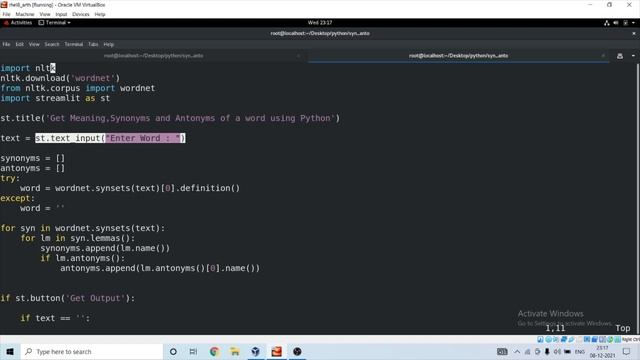The width and height of the screenshot is (640, 360).
Task: Open the terminal Terminal menu
Action: pyautogui.click(x=74, y=44)
